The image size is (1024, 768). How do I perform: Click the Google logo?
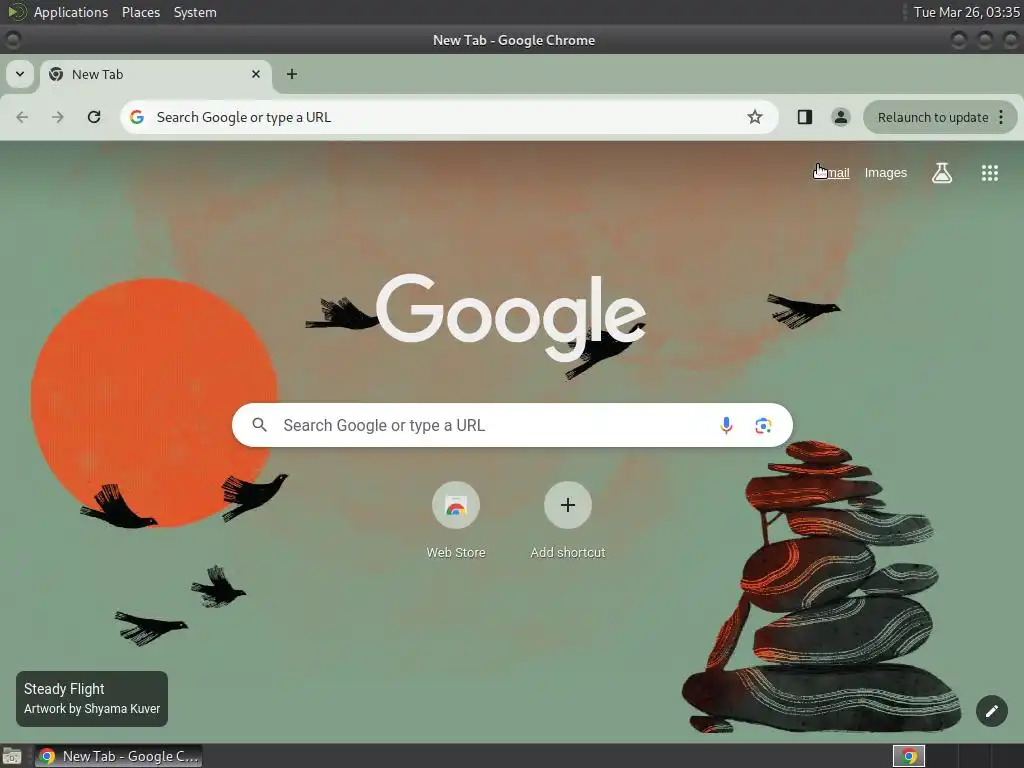pos(511,317)
